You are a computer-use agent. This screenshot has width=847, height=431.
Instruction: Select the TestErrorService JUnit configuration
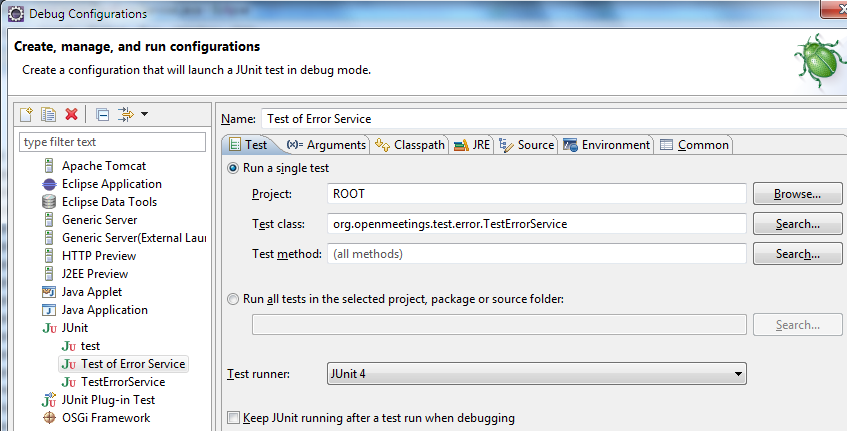click(x=122, y=382)
